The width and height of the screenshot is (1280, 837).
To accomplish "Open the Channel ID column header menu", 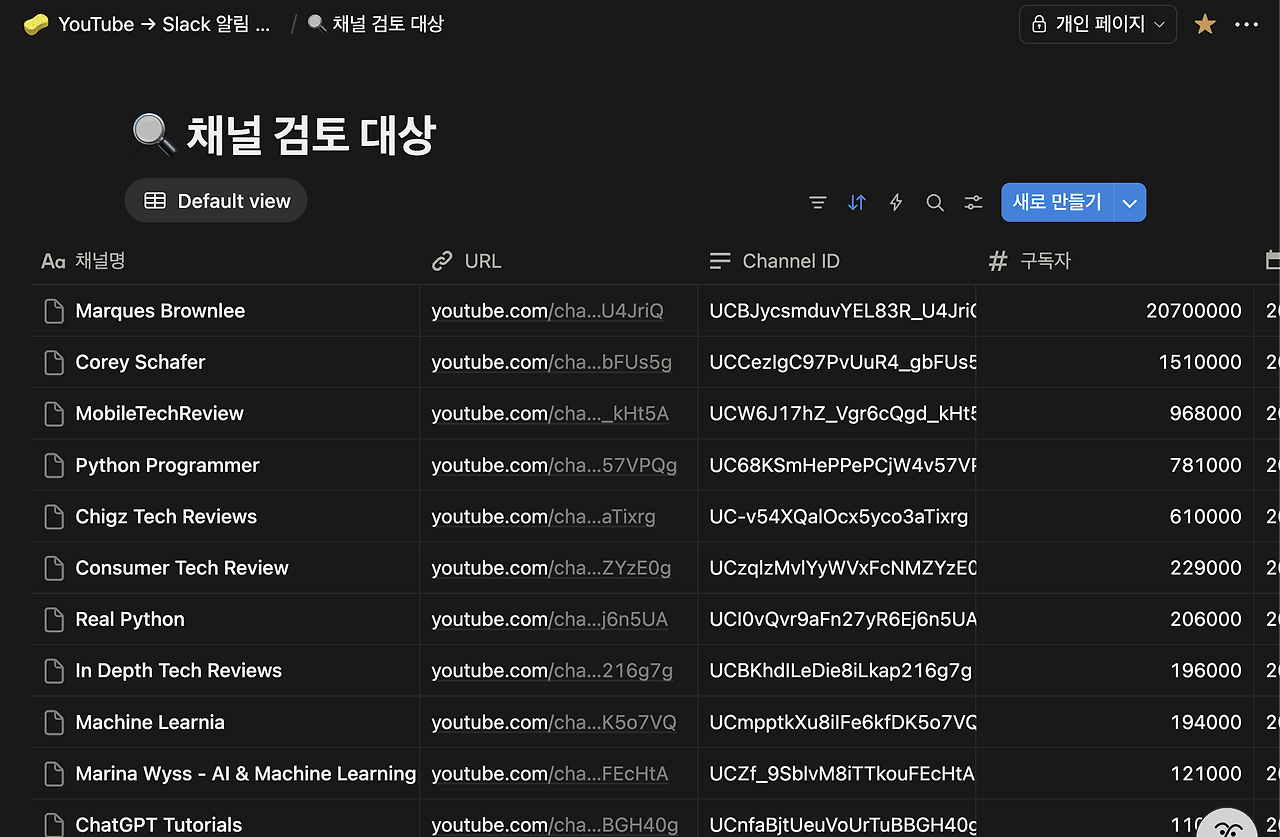I will (774, 261).
